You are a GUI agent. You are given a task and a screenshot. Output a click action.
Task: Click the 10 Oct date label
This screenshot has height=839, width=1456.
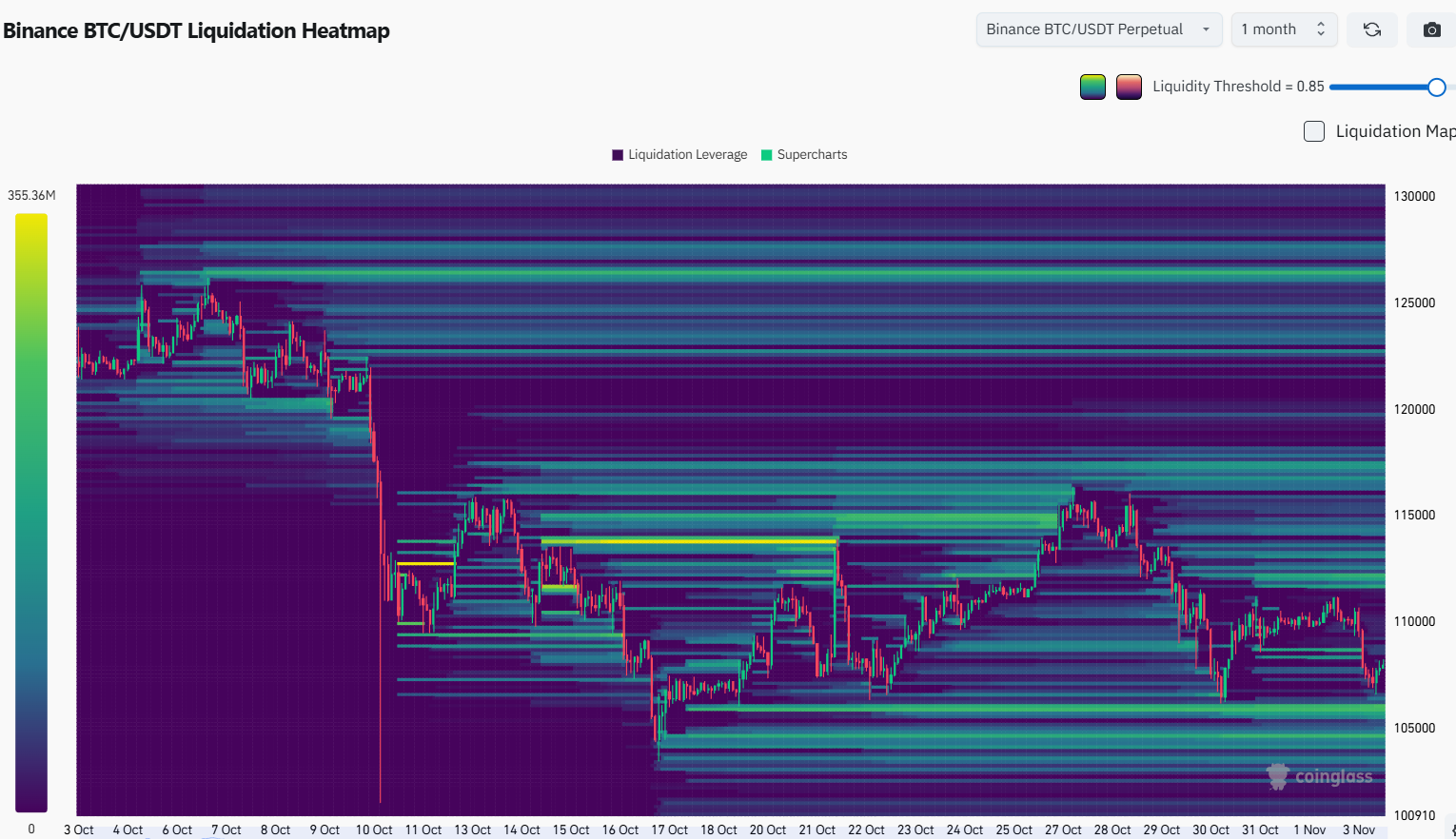click(374, 829)
